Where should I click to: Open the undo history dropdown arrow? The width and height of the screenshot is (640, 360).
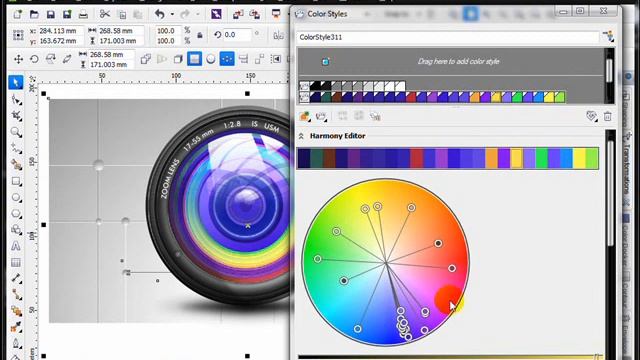coord(172,15)
